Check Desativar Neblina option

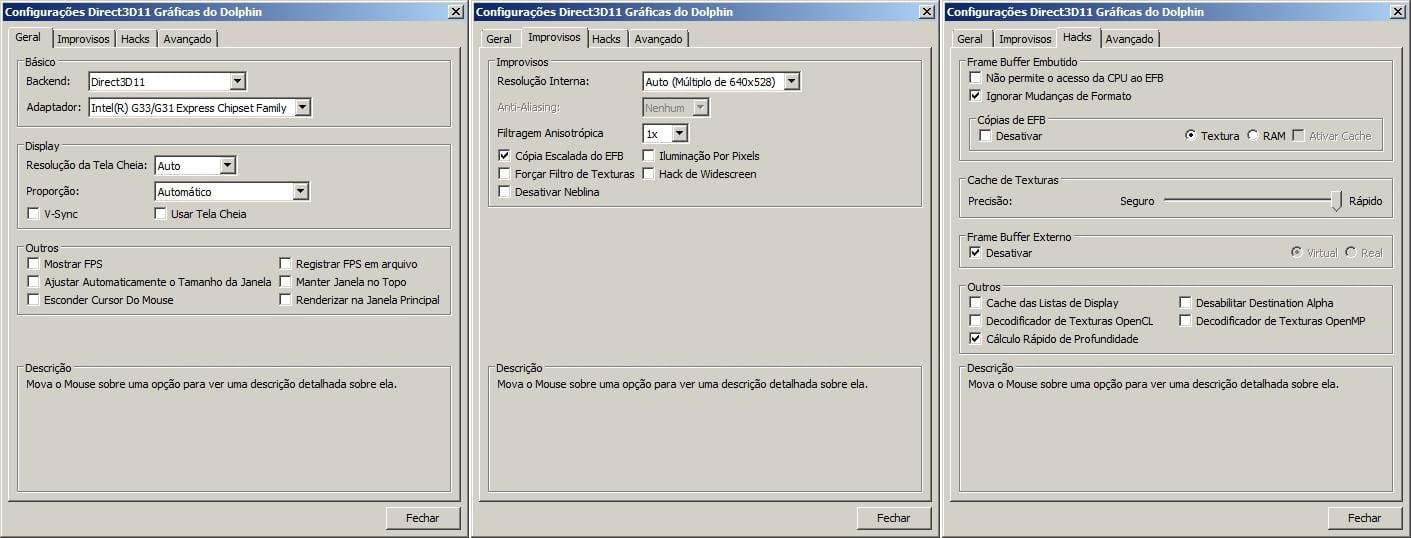[505, 192]
